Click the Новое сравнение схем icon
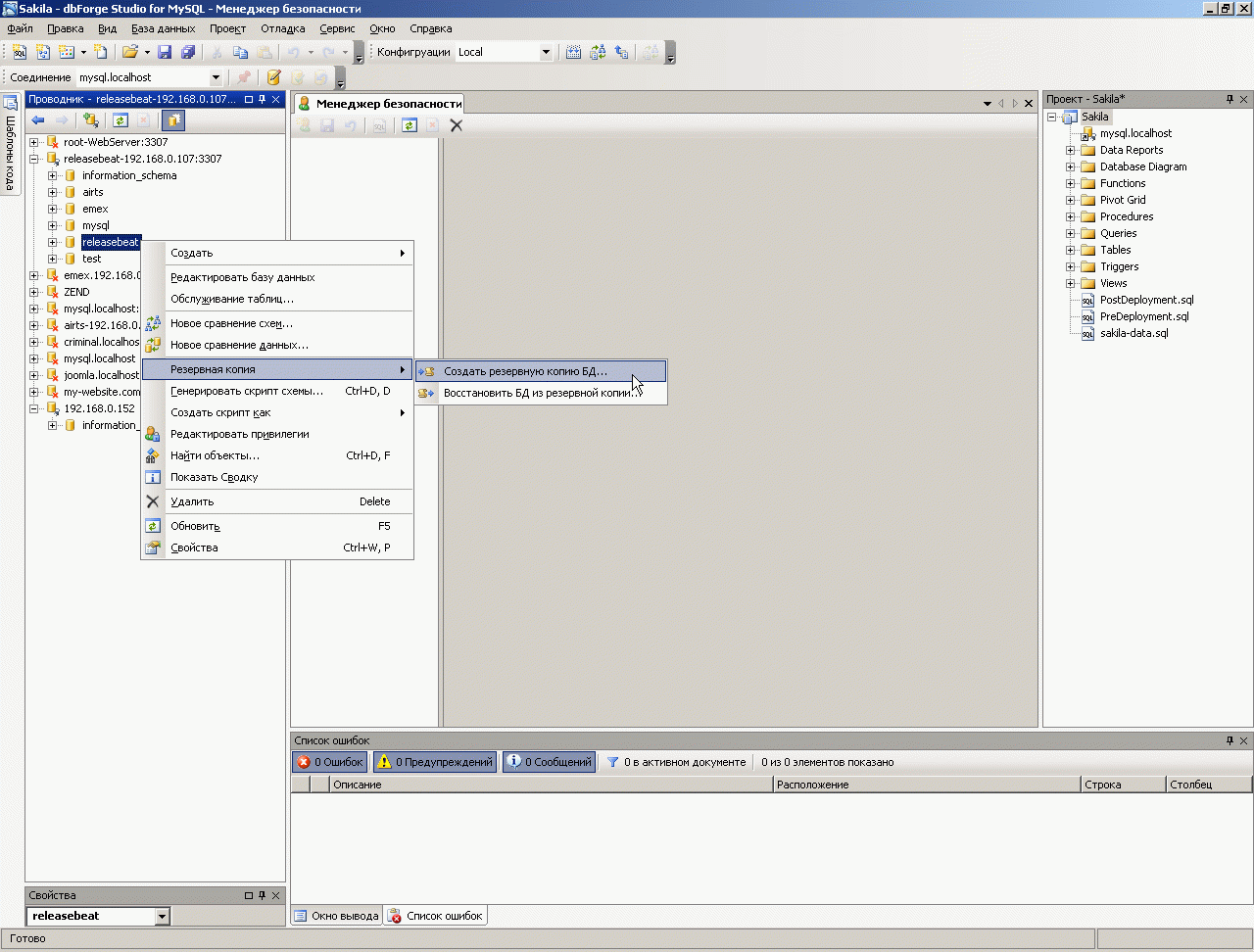This screenshot has height=952, width=1254. pyautogui.click(x=152, y=323)
